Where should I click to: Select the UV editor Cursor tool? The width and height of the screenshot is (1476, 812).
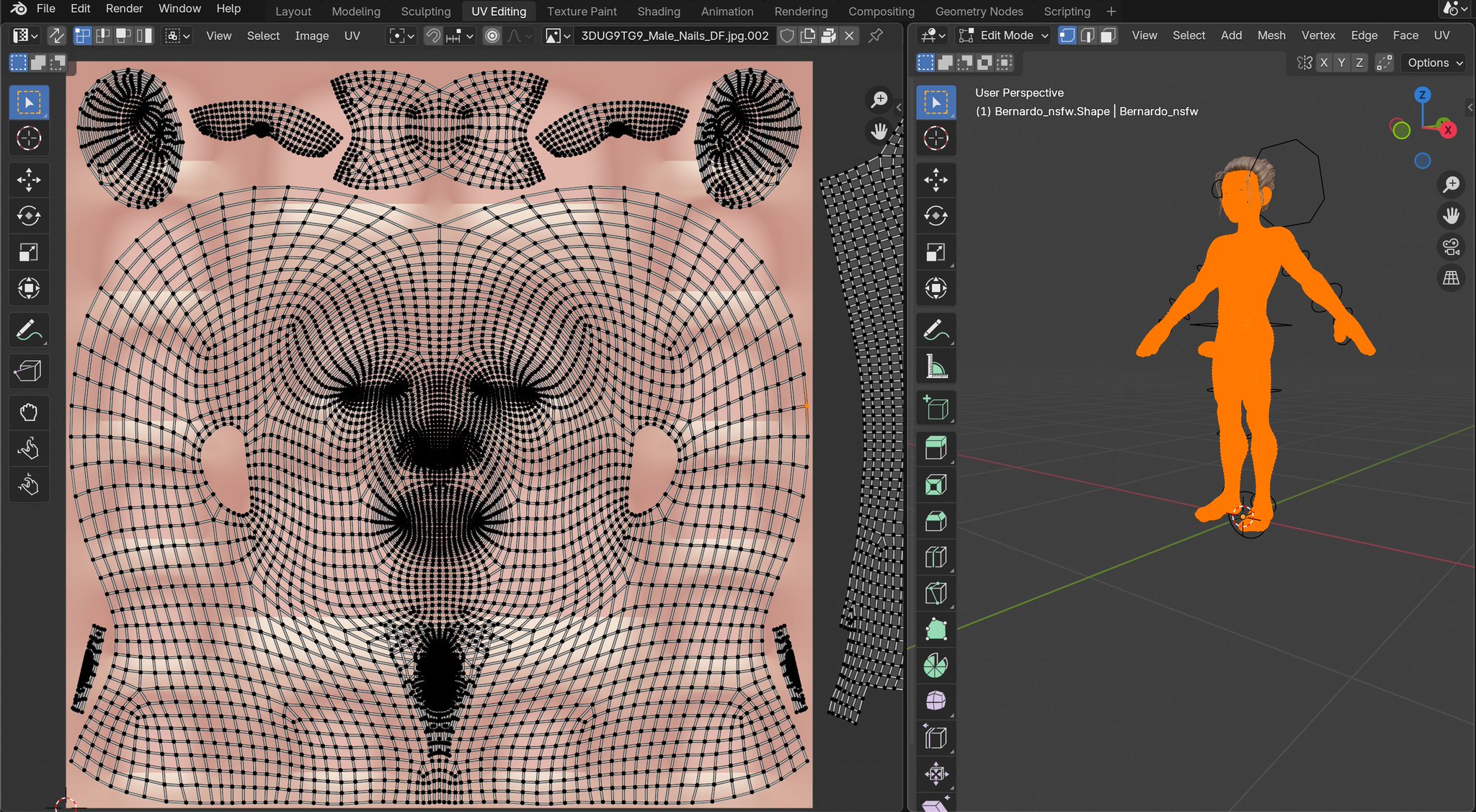coord(29,138)
